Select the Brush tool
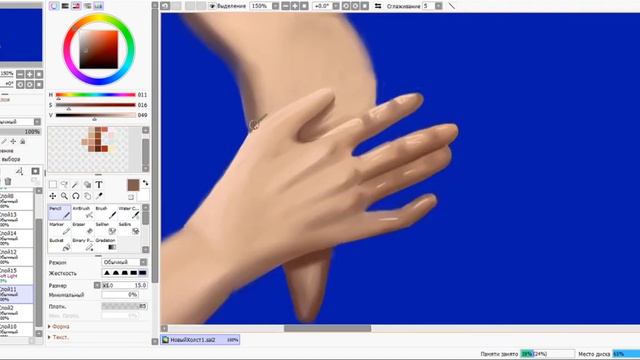Viewport: 640px width, 360px height. [106, 213]
